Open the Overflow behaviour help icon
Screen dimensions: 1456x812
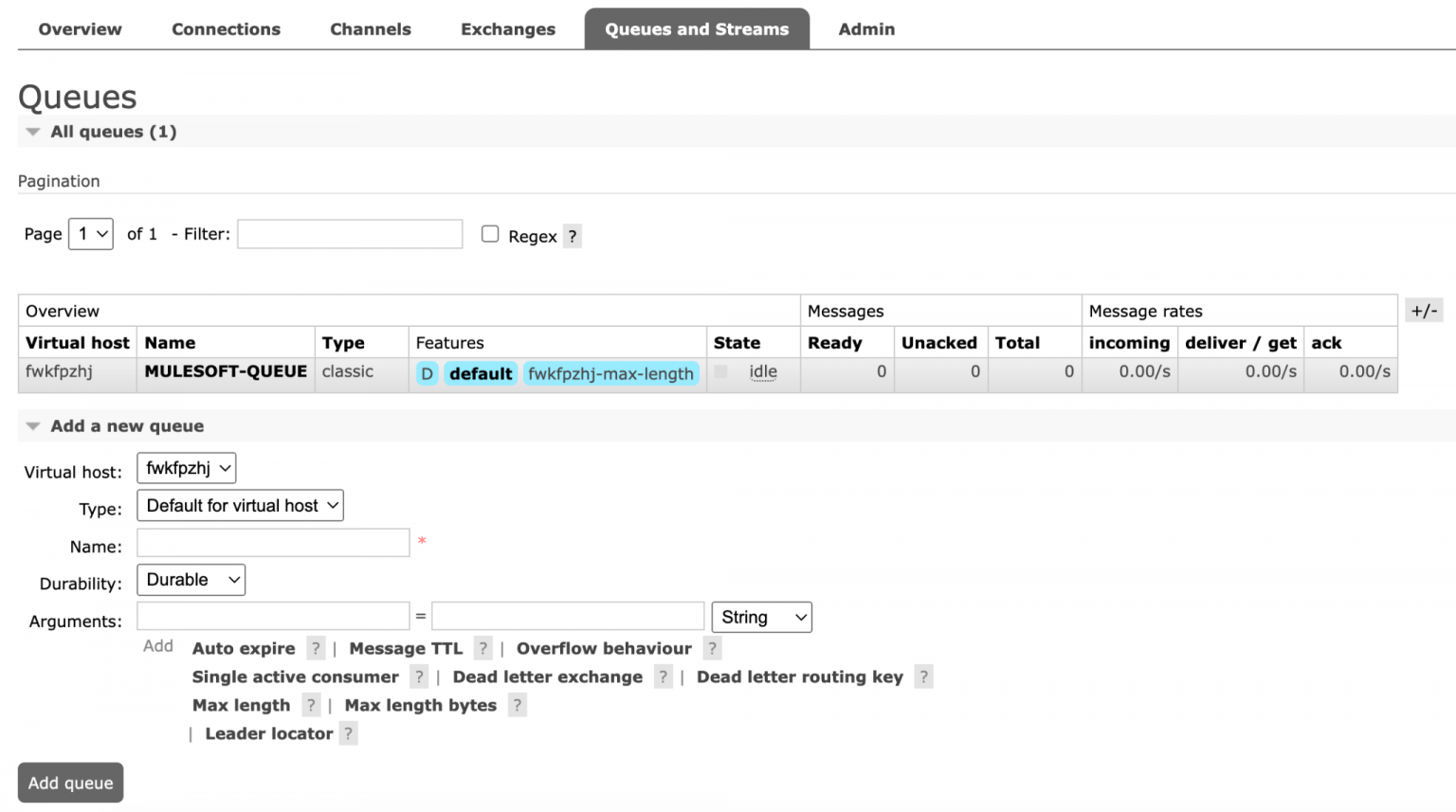tap(712, 648)
